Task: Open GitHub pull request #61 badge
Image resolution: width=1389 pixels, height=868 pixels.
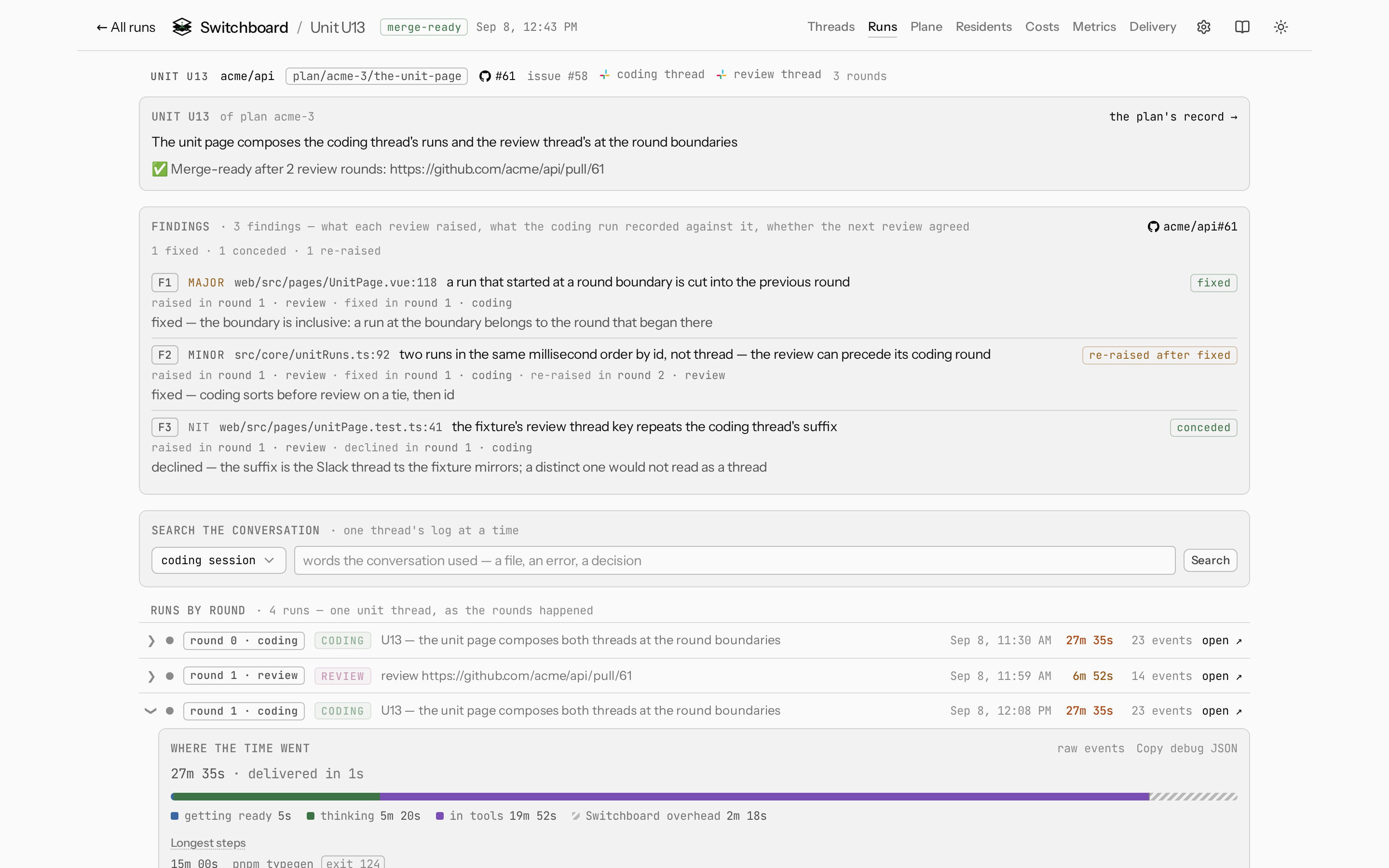Action: pos(498,76)
